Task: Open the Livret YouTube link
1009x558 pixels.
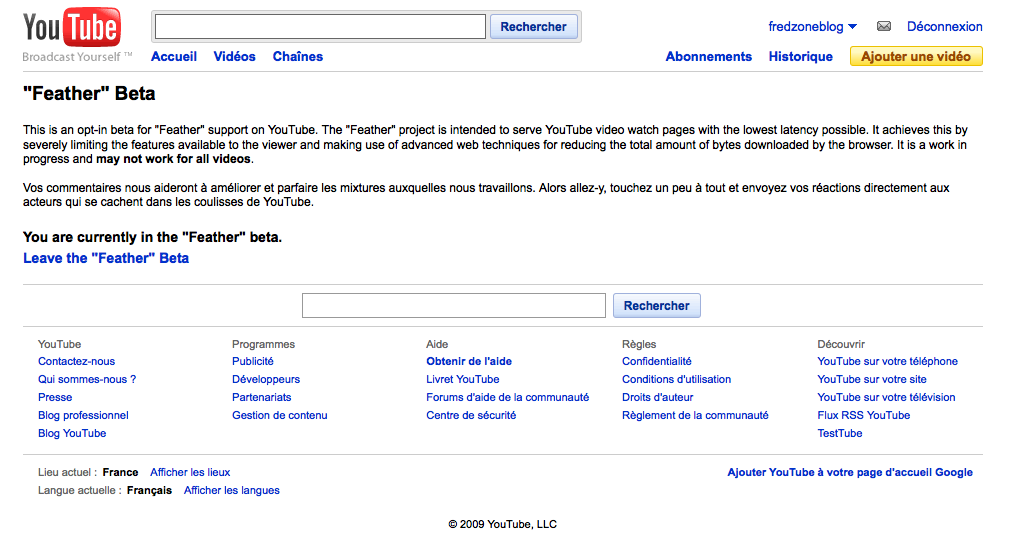Action: pos(463,380)
